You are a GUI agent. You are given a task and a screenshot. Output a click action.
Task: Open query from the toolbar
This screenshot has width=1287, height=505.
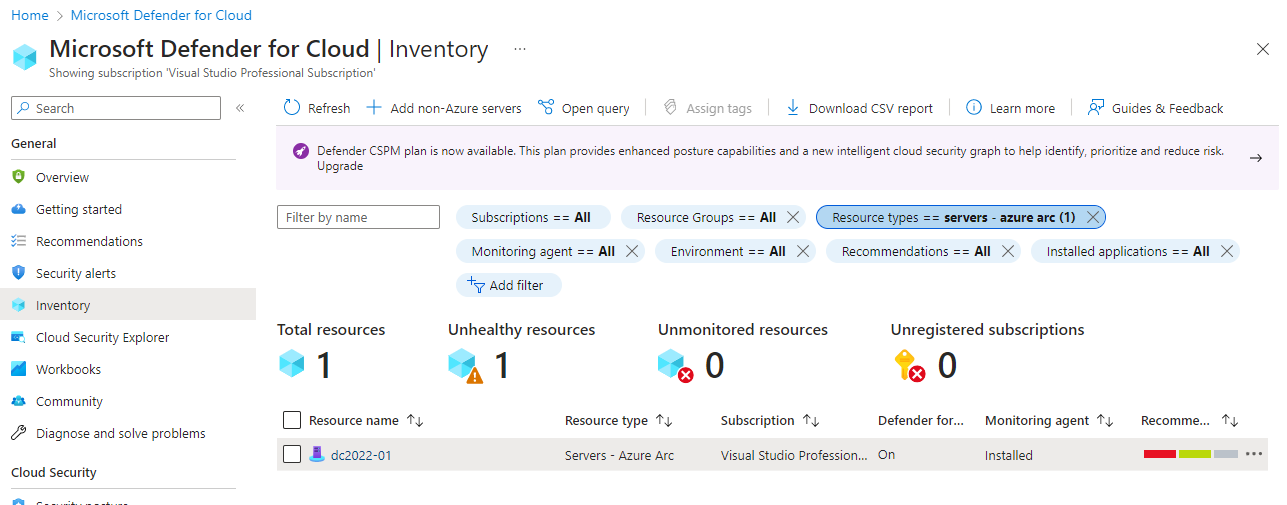point(584,108)
